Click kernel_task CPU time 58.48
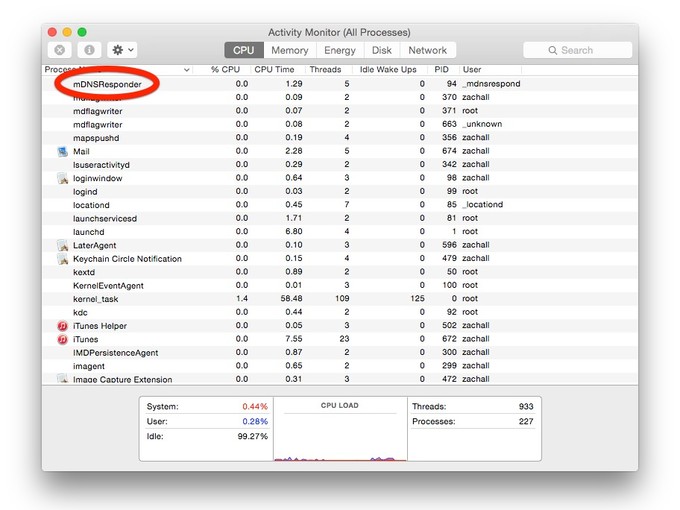Viewport: 680px width, 510px height. point(291,299)
